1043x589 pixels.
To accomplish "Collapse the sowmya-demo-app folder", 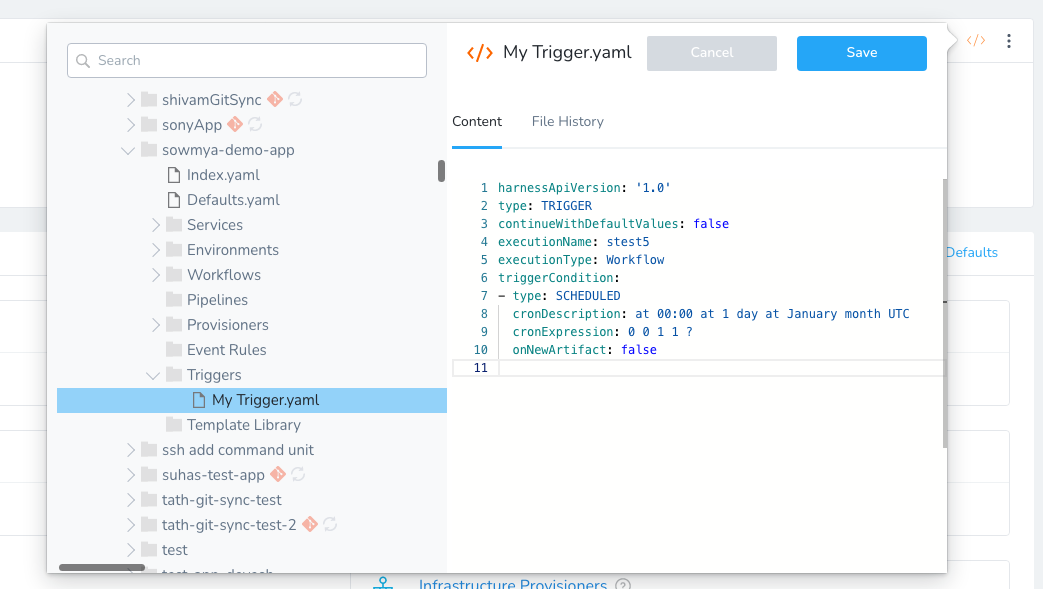I will [x=128, y=150].
